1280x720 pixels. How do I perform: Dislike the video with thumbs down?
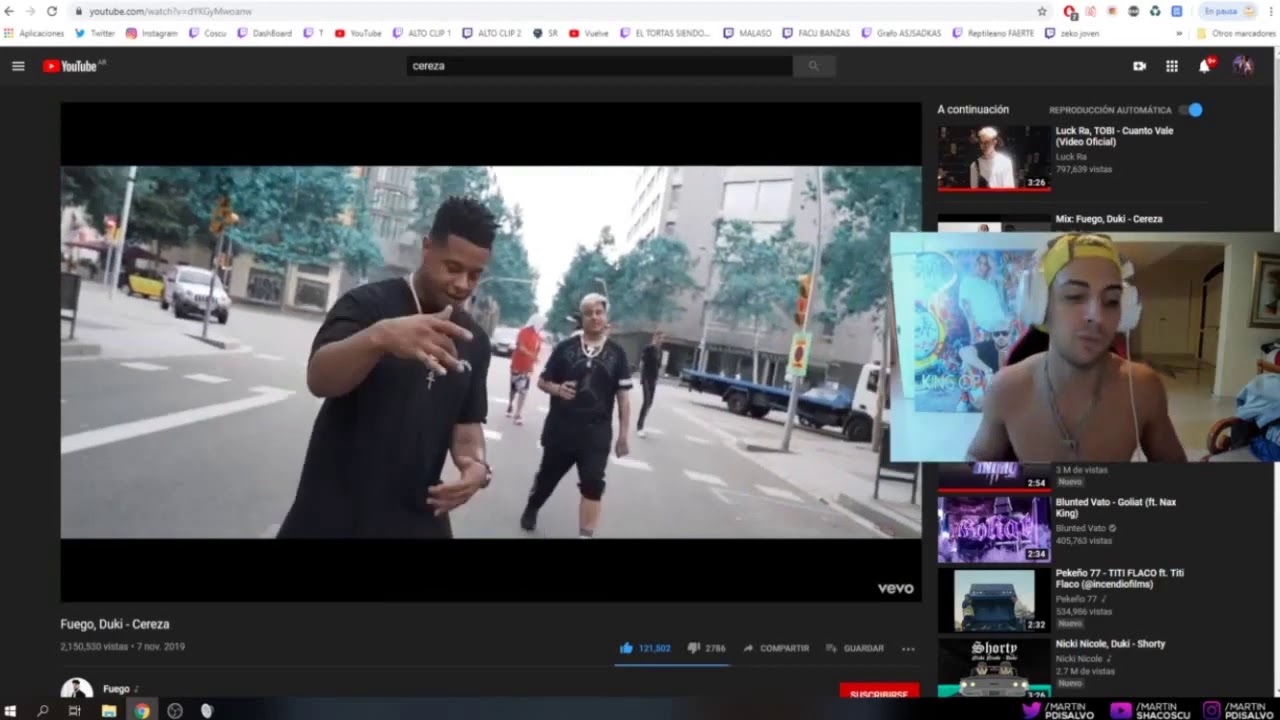tap(693, 648)
